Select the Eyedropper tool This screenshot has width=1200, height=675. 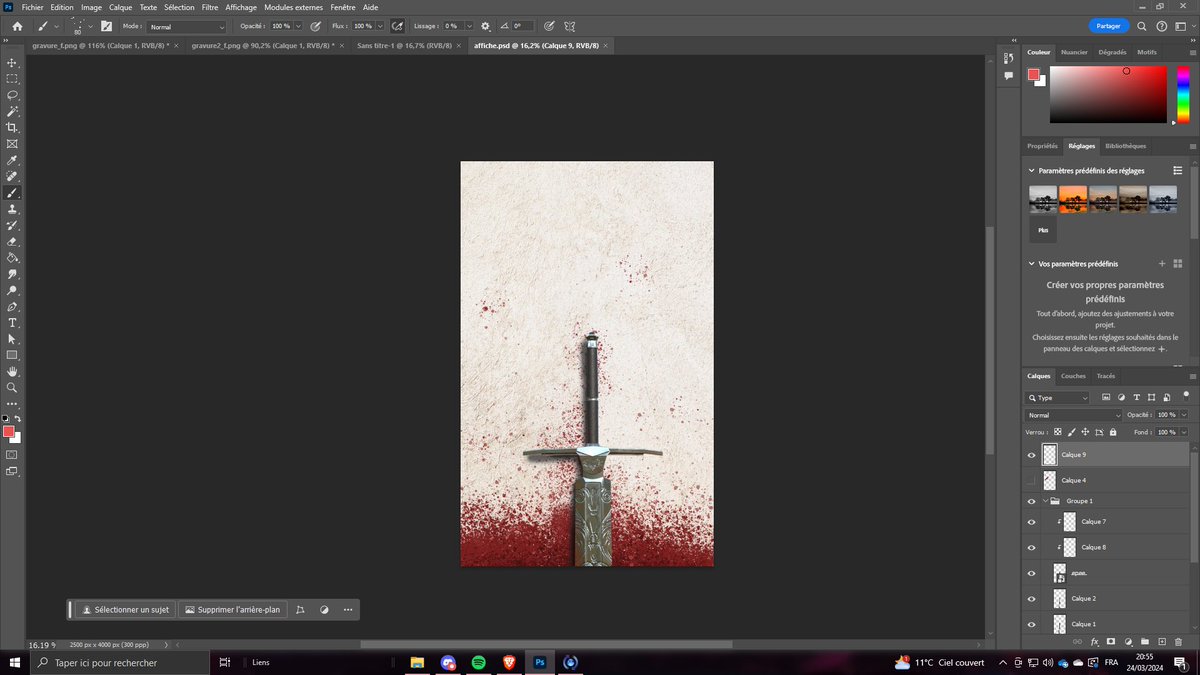[12, 160]
